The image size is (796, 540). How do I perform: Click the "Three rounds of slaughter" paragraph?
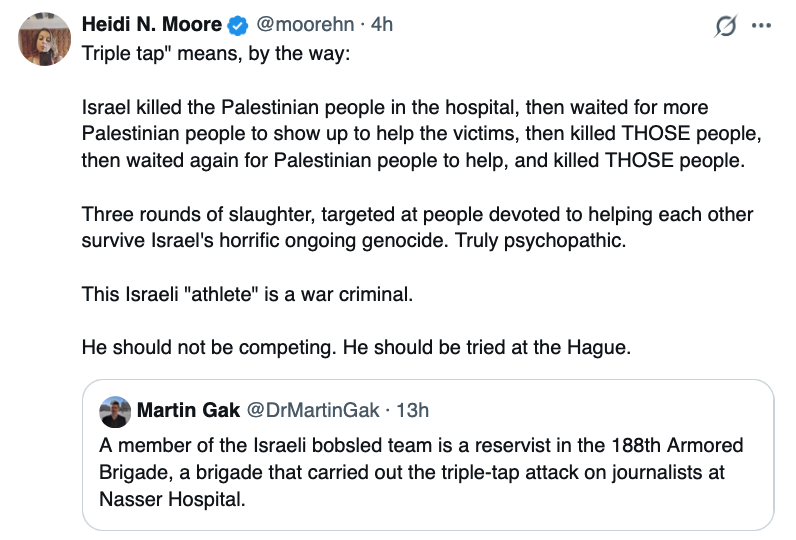[x=417, y=215]
